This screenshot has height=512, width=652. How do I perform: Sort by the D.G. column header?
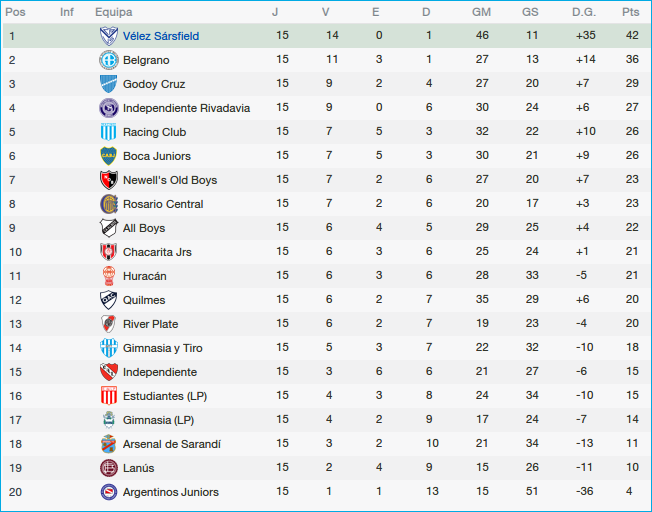tap(584, 12)
